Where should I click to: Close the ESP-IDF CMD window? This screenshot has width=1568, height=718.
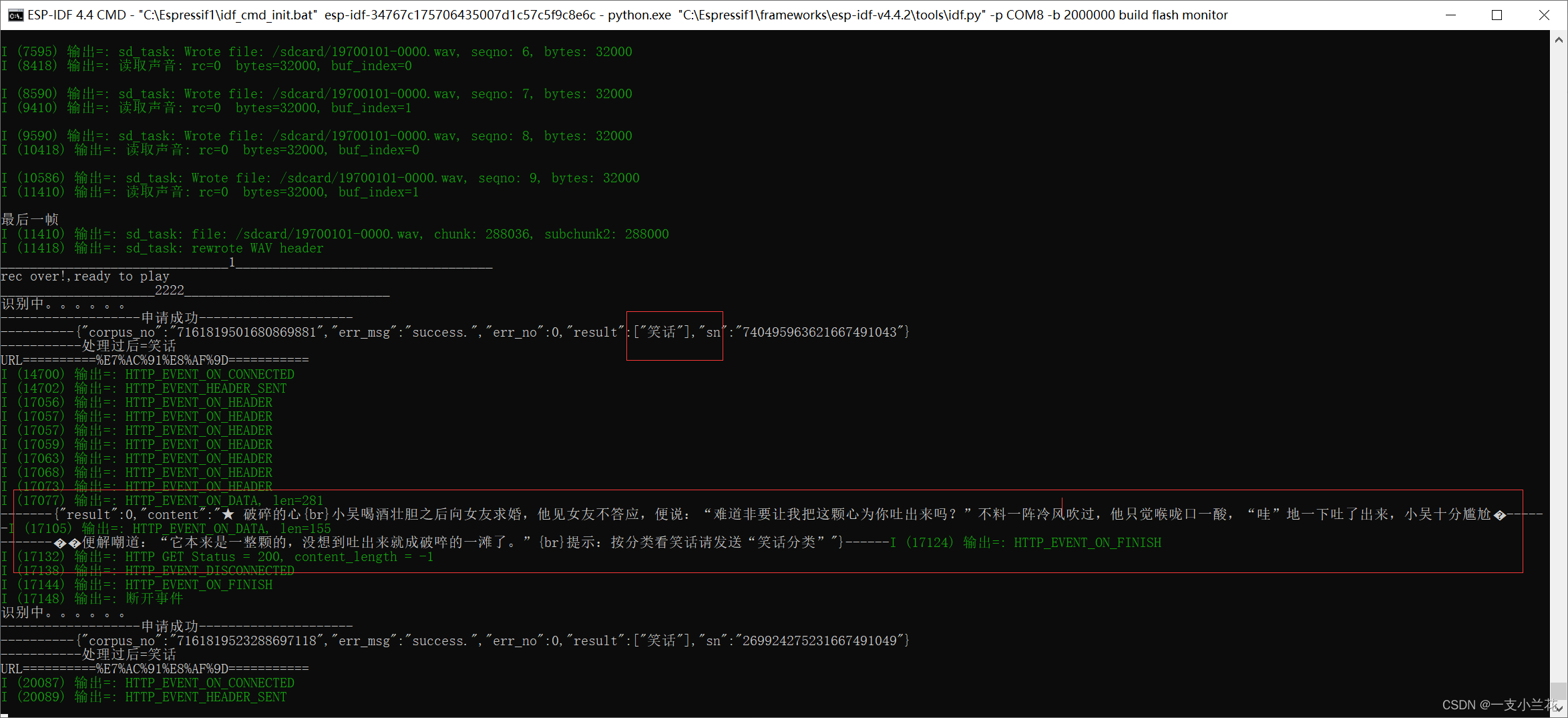pos(1543,15)
